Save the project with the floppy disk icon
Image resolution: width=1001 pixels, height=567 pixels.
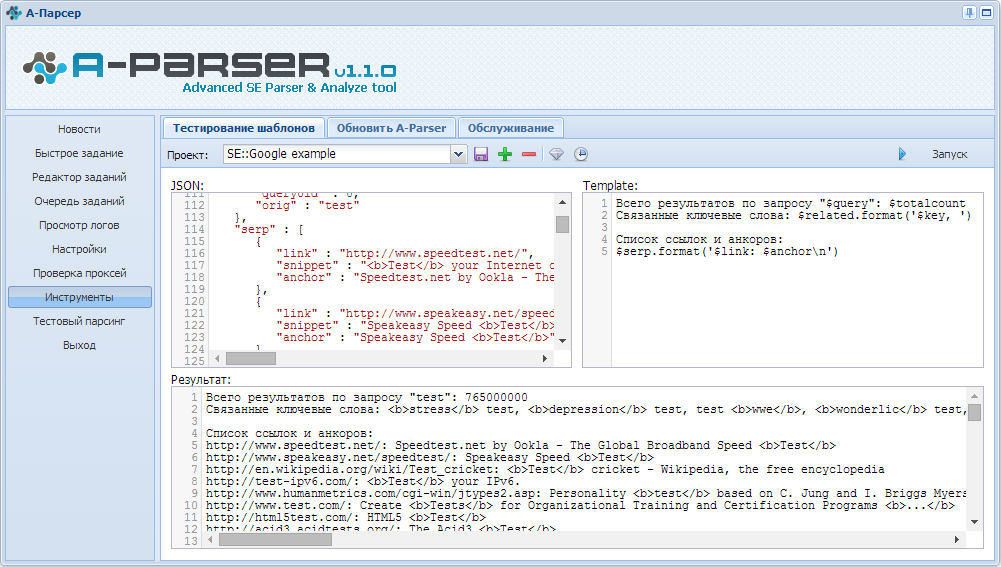(x=481, y=154)
